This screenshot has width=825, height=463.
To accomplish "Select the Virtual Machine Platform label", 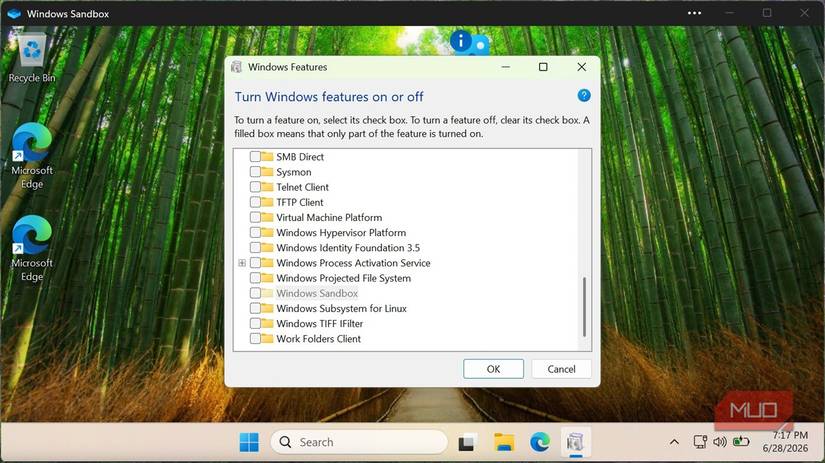I will (329, 217).
